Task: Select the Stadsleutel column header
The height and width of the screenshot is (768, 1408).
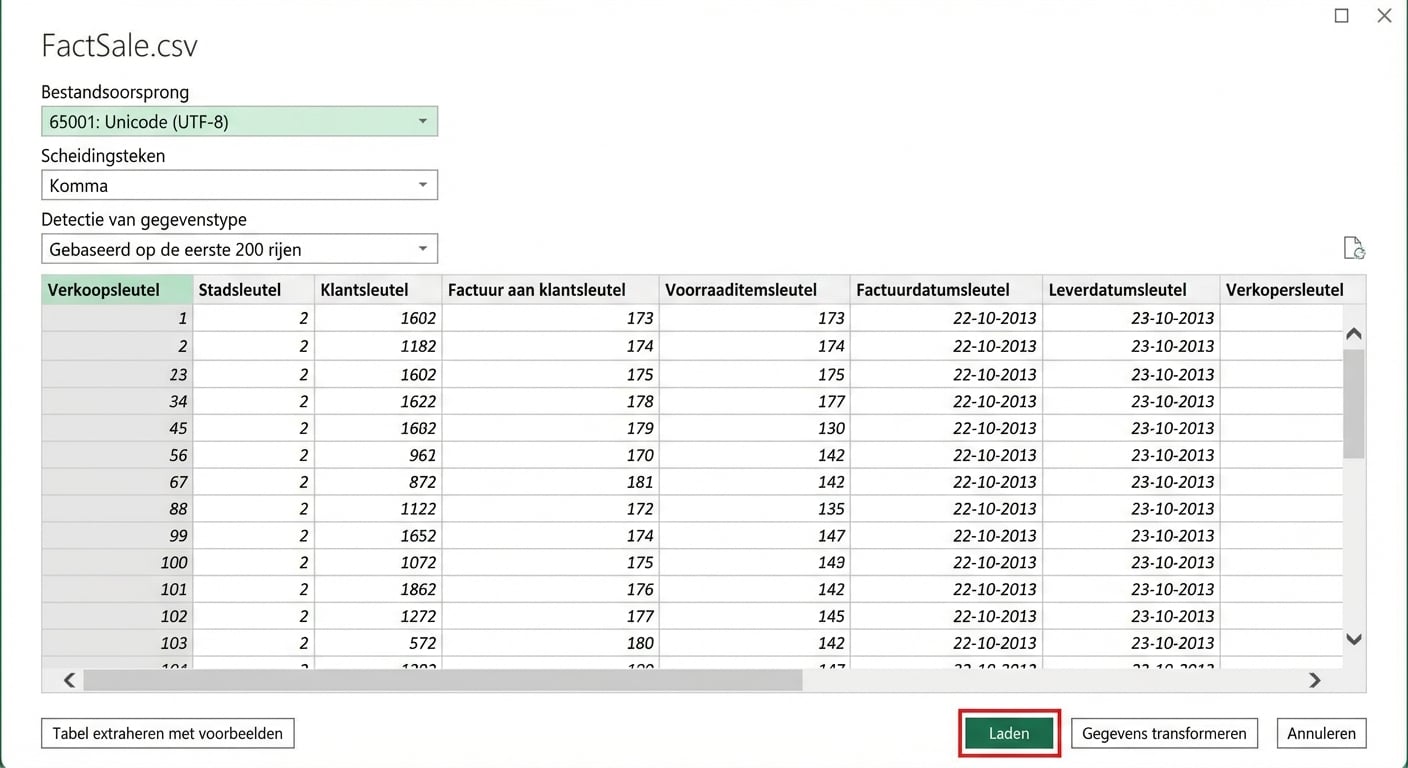Action: [x=239, y=289]
